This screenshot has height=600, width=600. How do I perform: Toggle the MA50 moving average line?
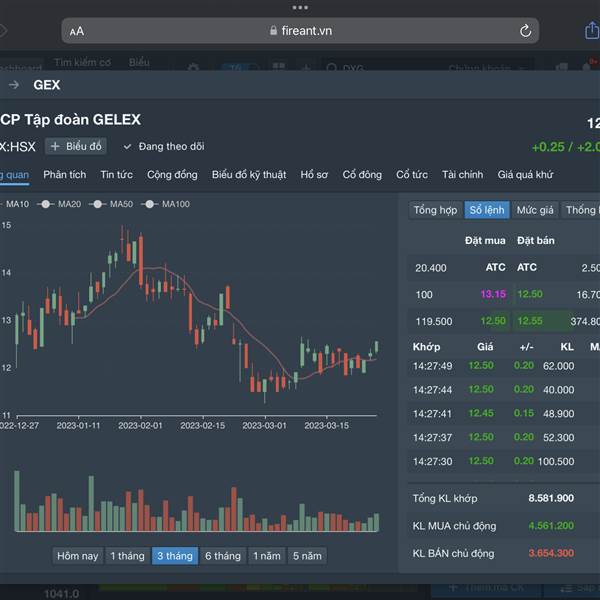[111, 204]
